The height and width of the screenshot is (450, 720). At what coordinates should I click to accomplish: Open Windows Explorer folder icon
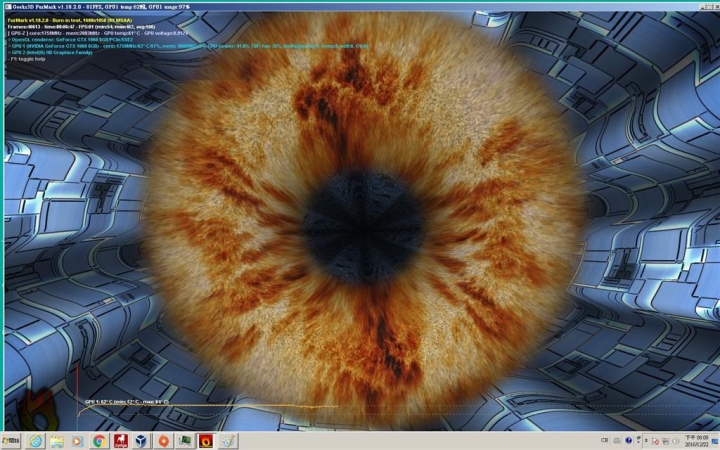(57, 441)
